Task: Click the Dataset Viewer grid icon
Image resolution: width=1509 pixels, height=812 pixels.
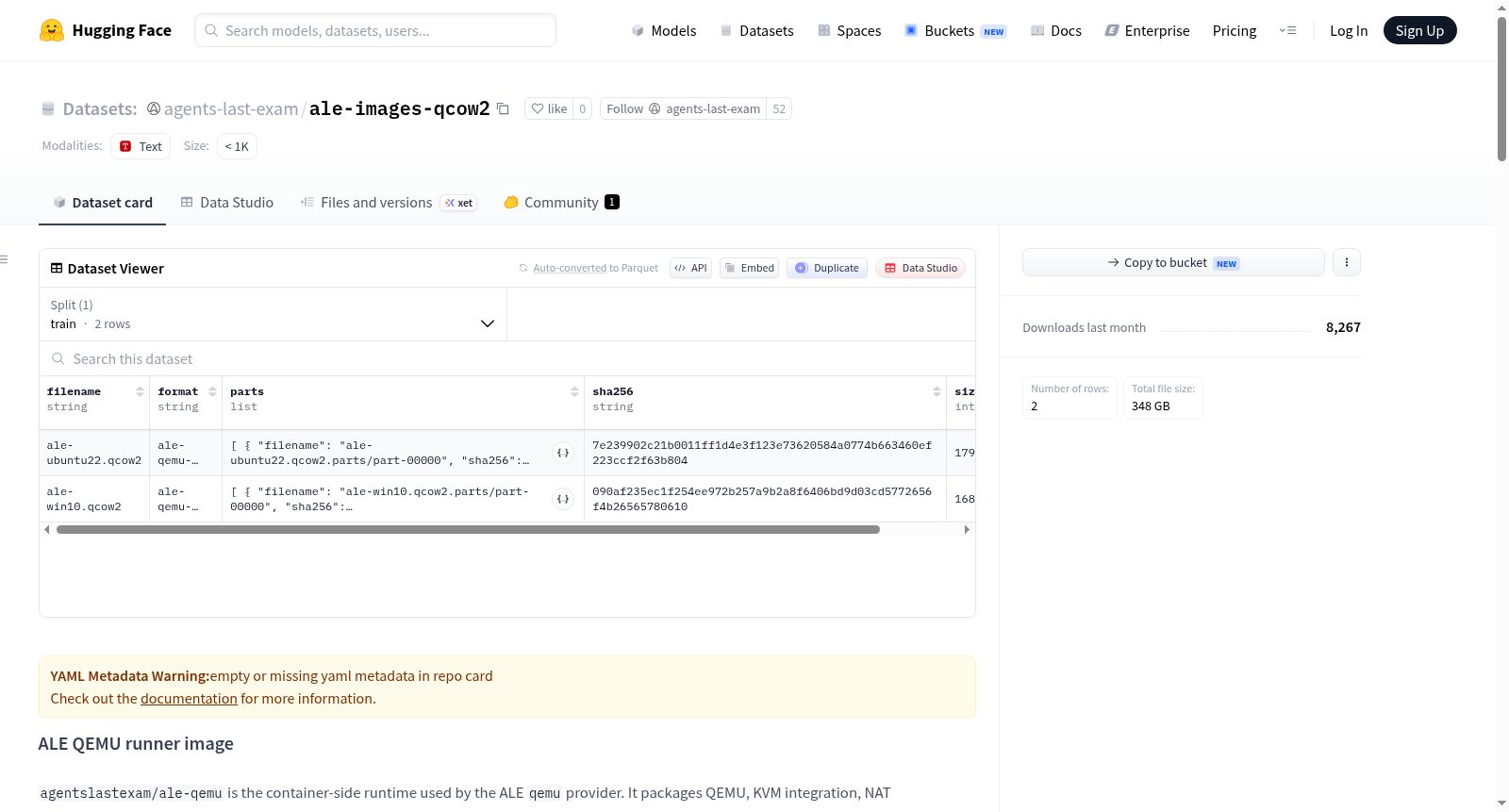Action: 57,269
